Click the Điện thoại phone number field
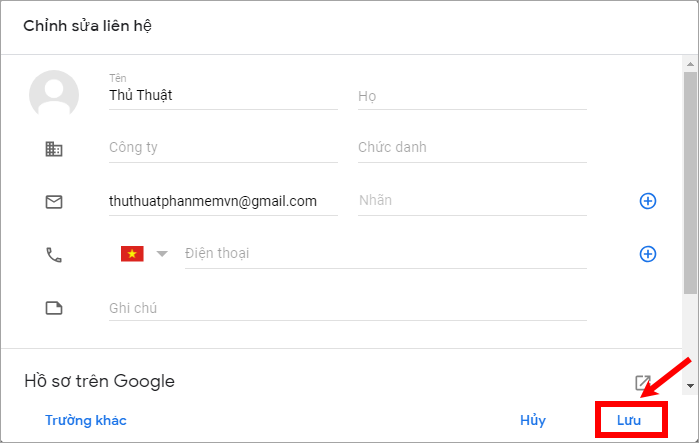The image size is (699, 443). coord(386,254)
